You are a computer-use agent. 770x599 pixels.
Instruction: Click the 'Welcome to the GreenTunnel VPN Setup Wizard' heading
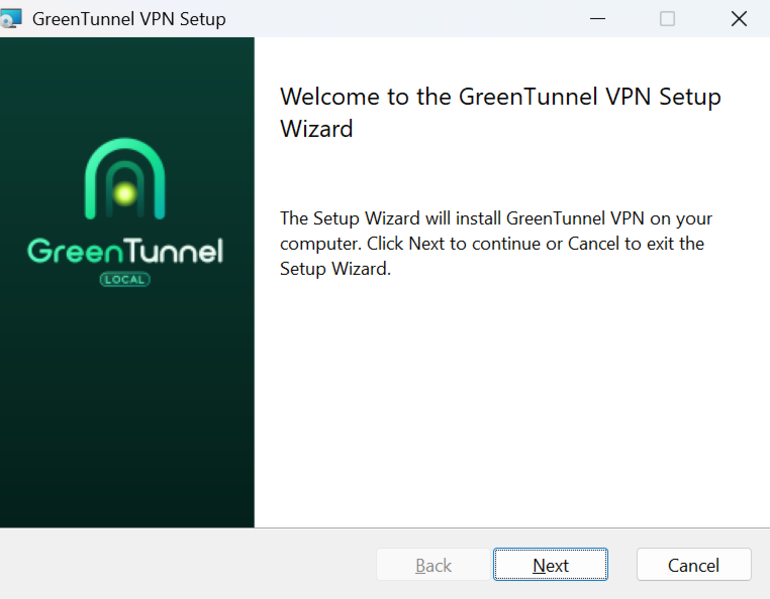[x=500, y=112]
